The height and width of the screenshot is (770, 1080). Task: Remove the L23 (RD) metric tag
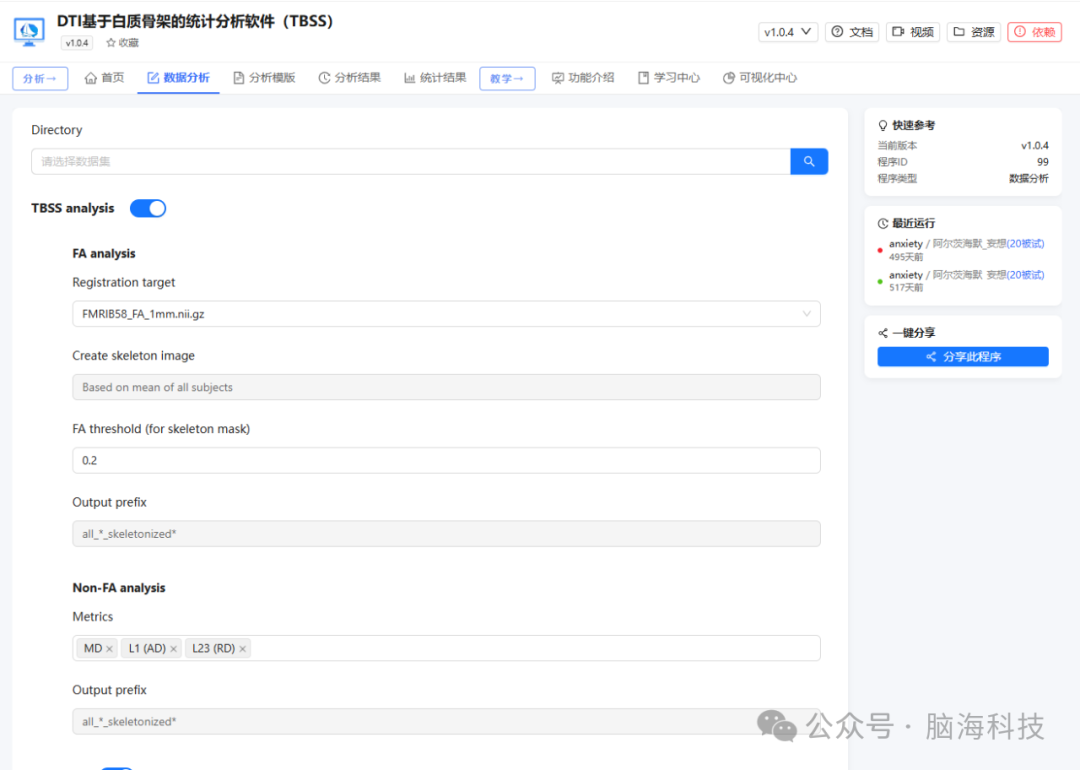242,649
